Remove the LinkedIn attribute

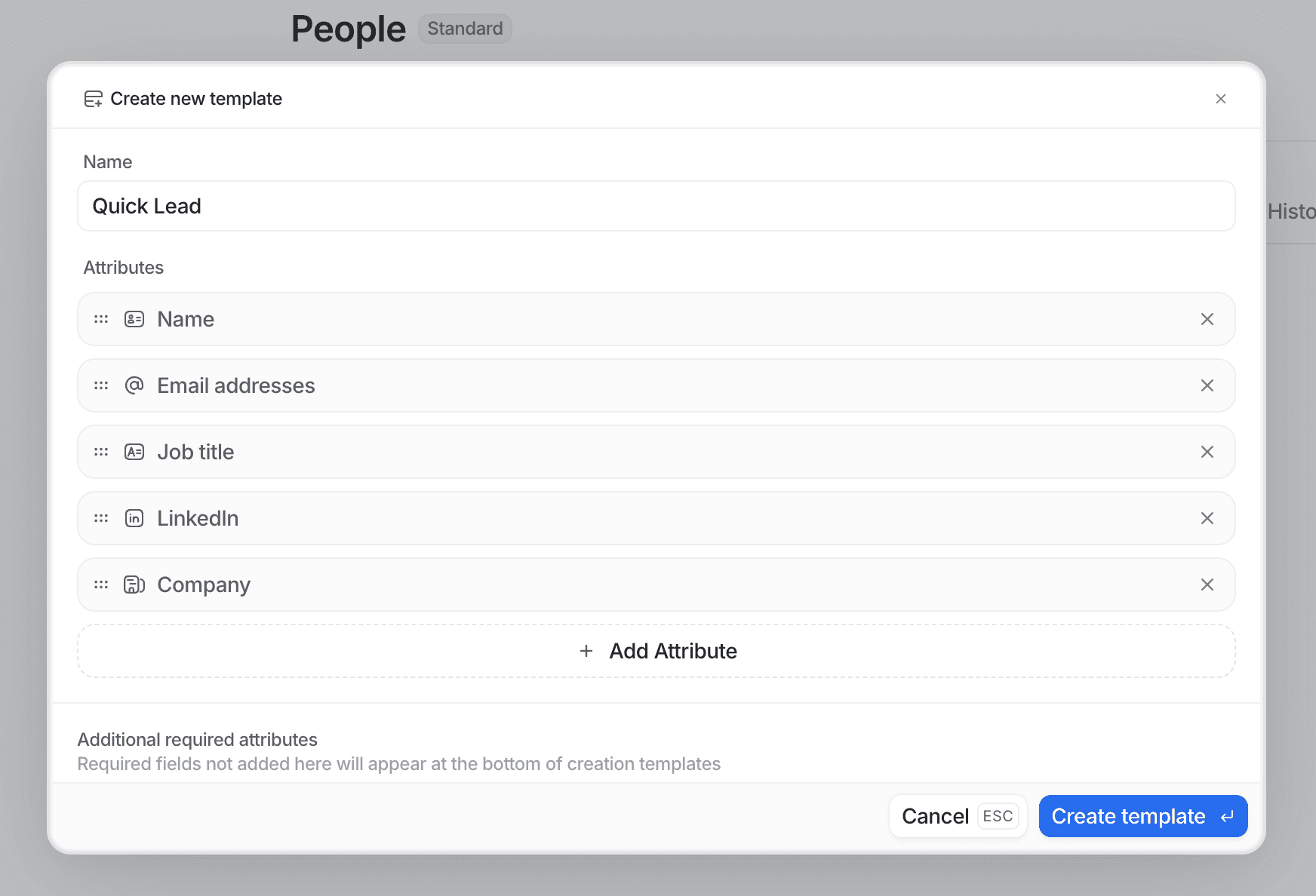[1207, 518]
